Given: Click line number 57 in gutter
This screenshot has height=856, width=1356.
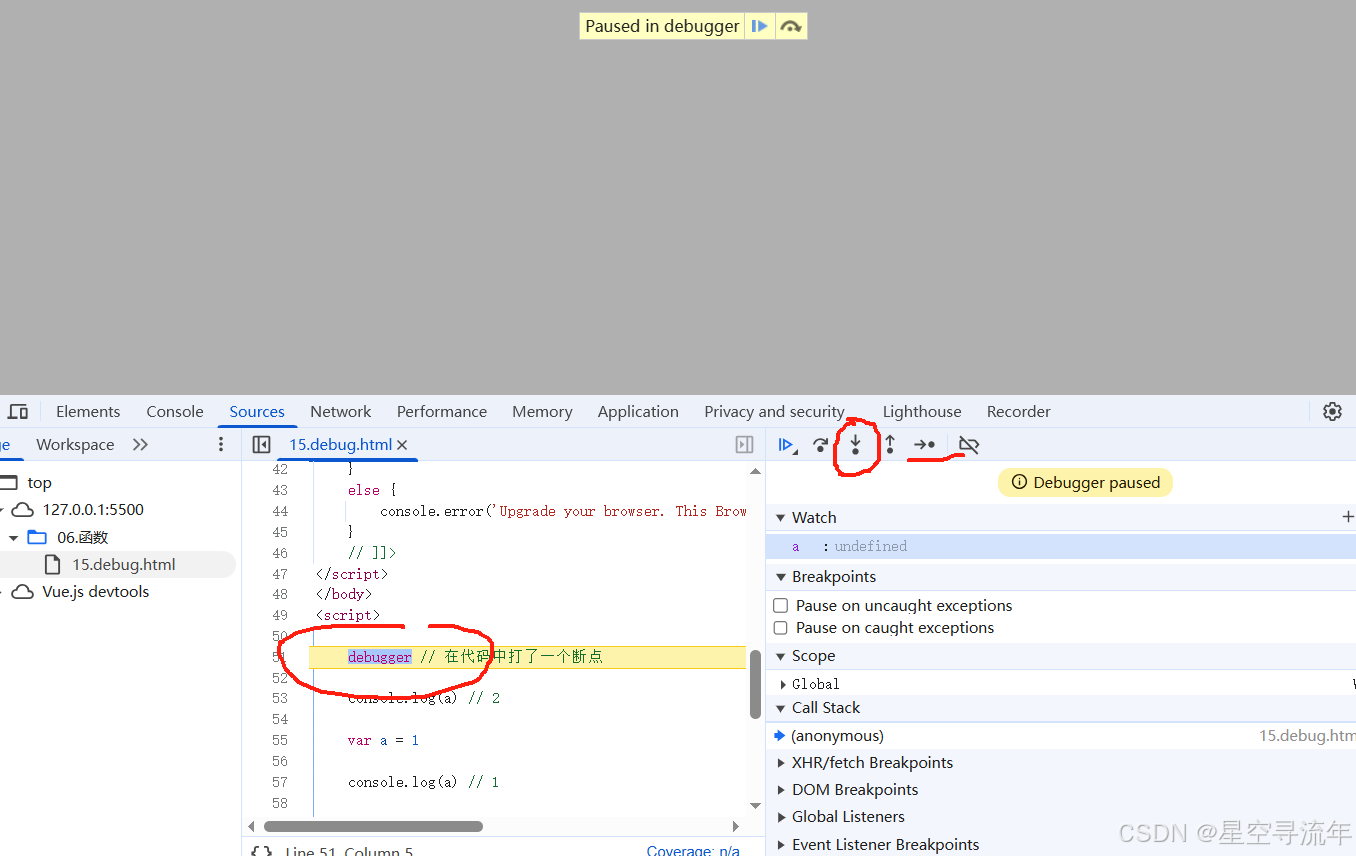Looking at the screenshot, I should (x=279, y=783).
